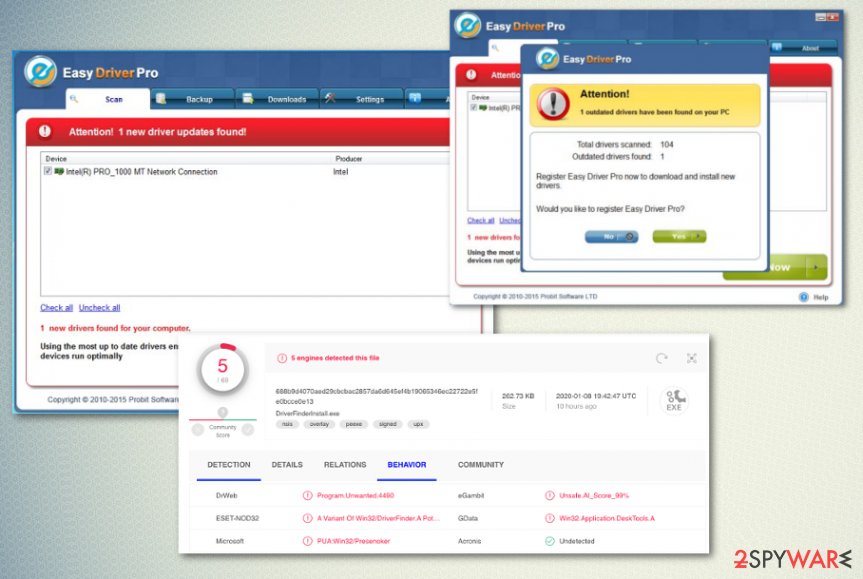Click the community score upvote icon
The height and width of the screenshot is (579, 863).
tap(248, 430)
